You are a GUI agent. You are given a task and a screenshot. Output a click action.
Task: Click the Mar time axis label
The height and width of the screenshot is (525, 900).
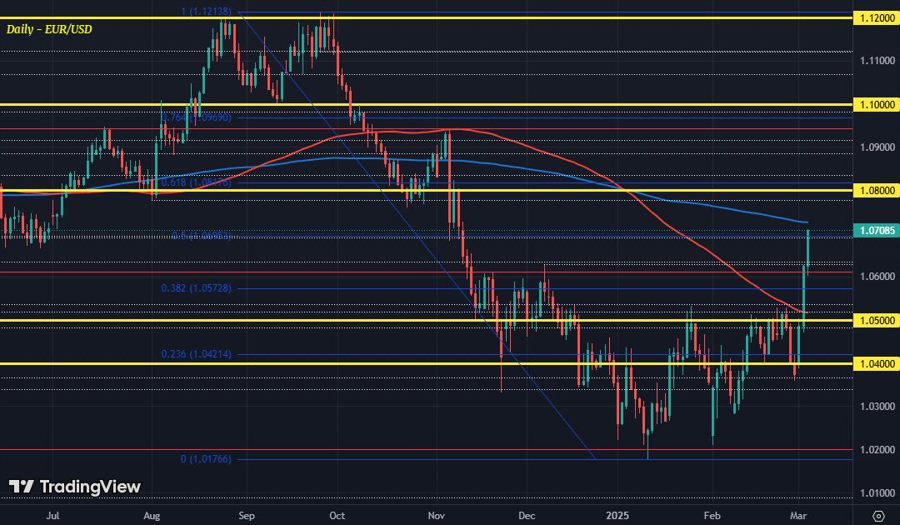pos(798,515)
